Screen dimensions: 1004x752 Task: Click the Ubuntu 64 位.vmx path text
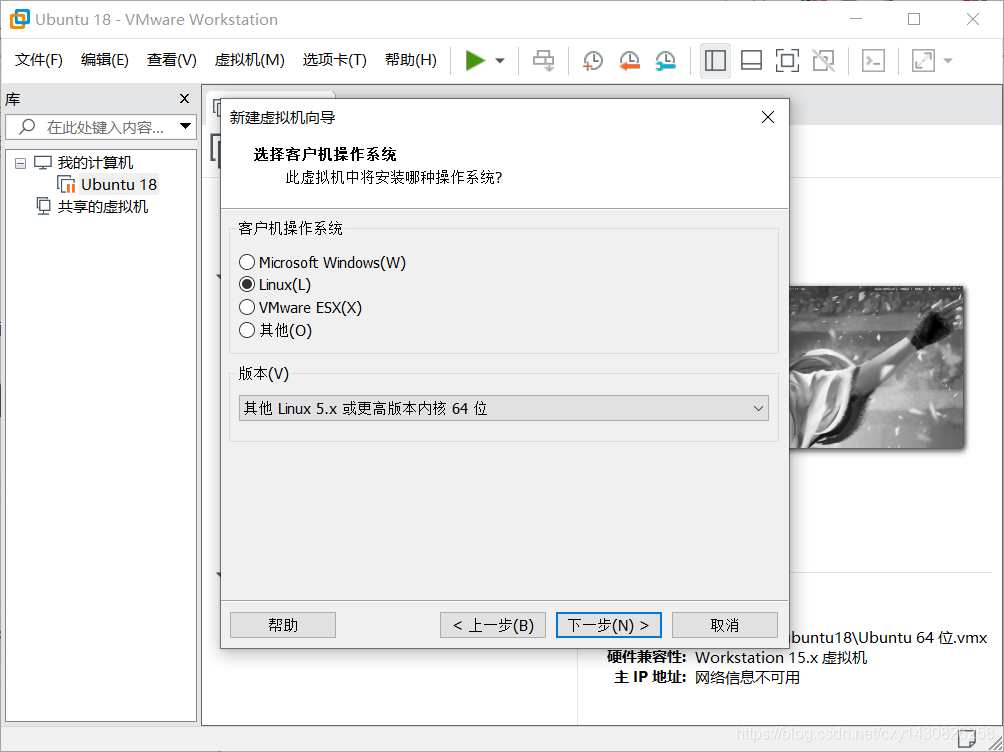(889, 638)
